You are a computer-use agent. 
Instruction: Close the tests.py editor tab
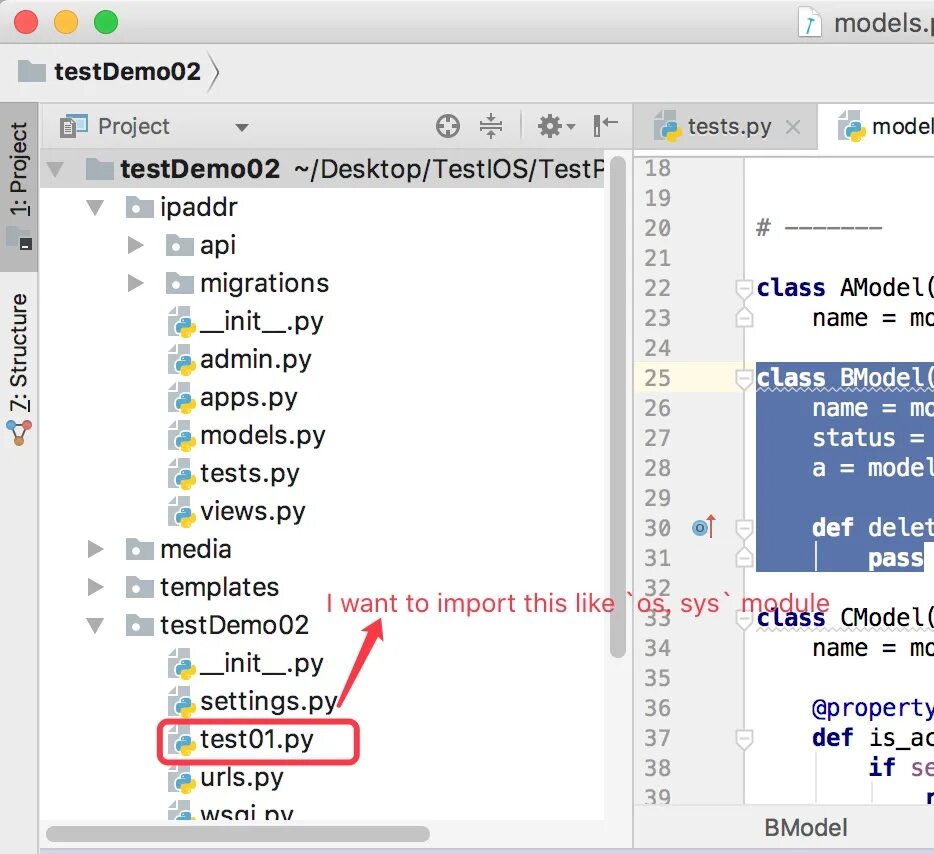click(x=793, y=127)
